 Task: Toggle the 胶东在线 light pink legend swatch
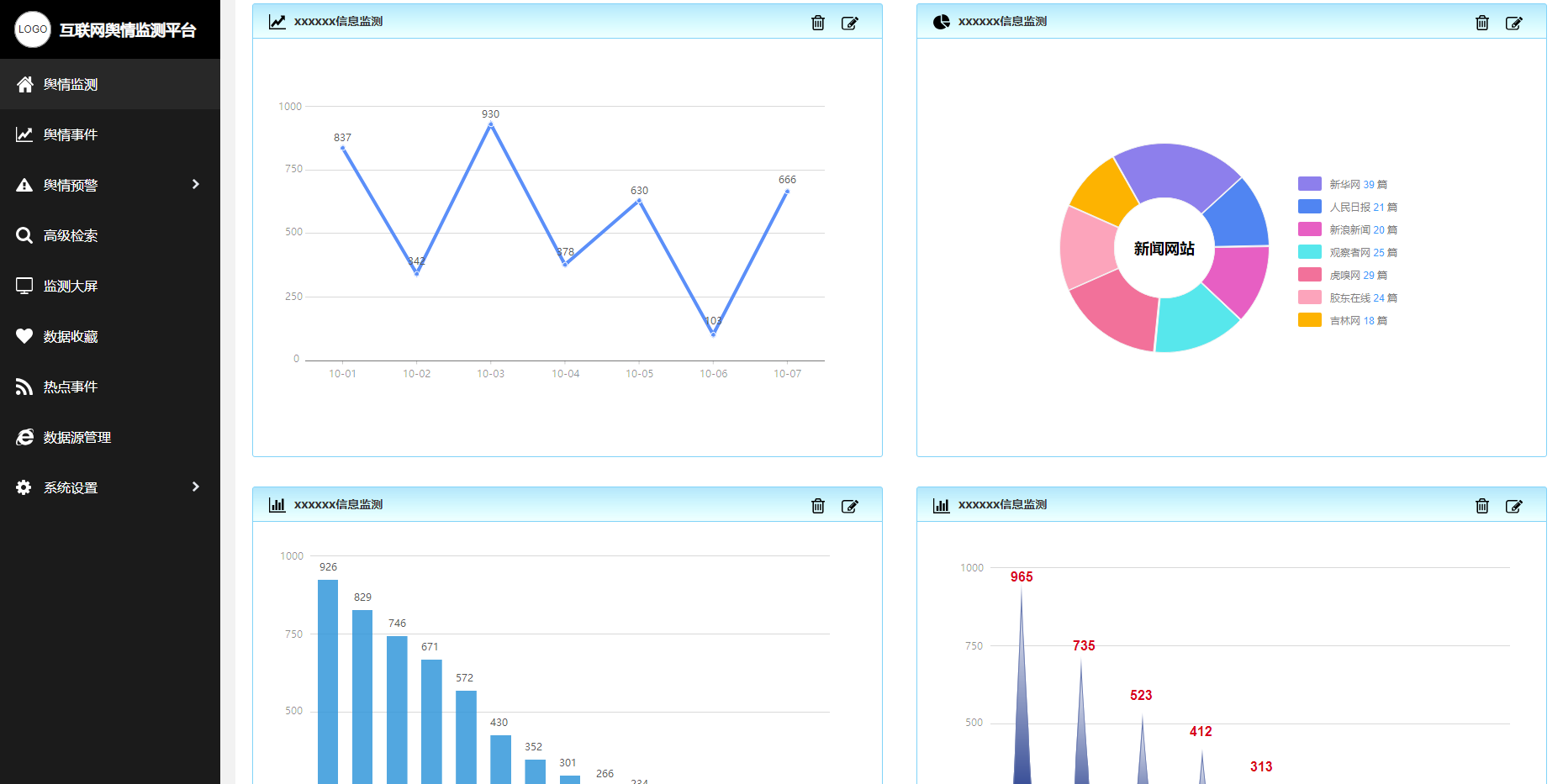[x=1310, y=297]
